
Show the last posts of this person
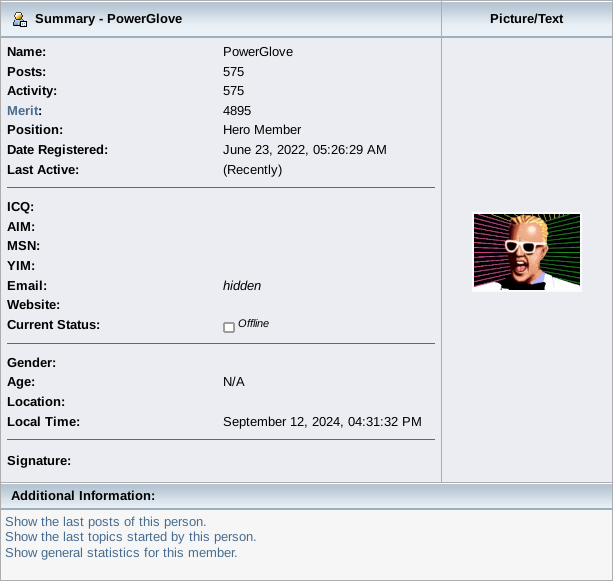point(106,522)
